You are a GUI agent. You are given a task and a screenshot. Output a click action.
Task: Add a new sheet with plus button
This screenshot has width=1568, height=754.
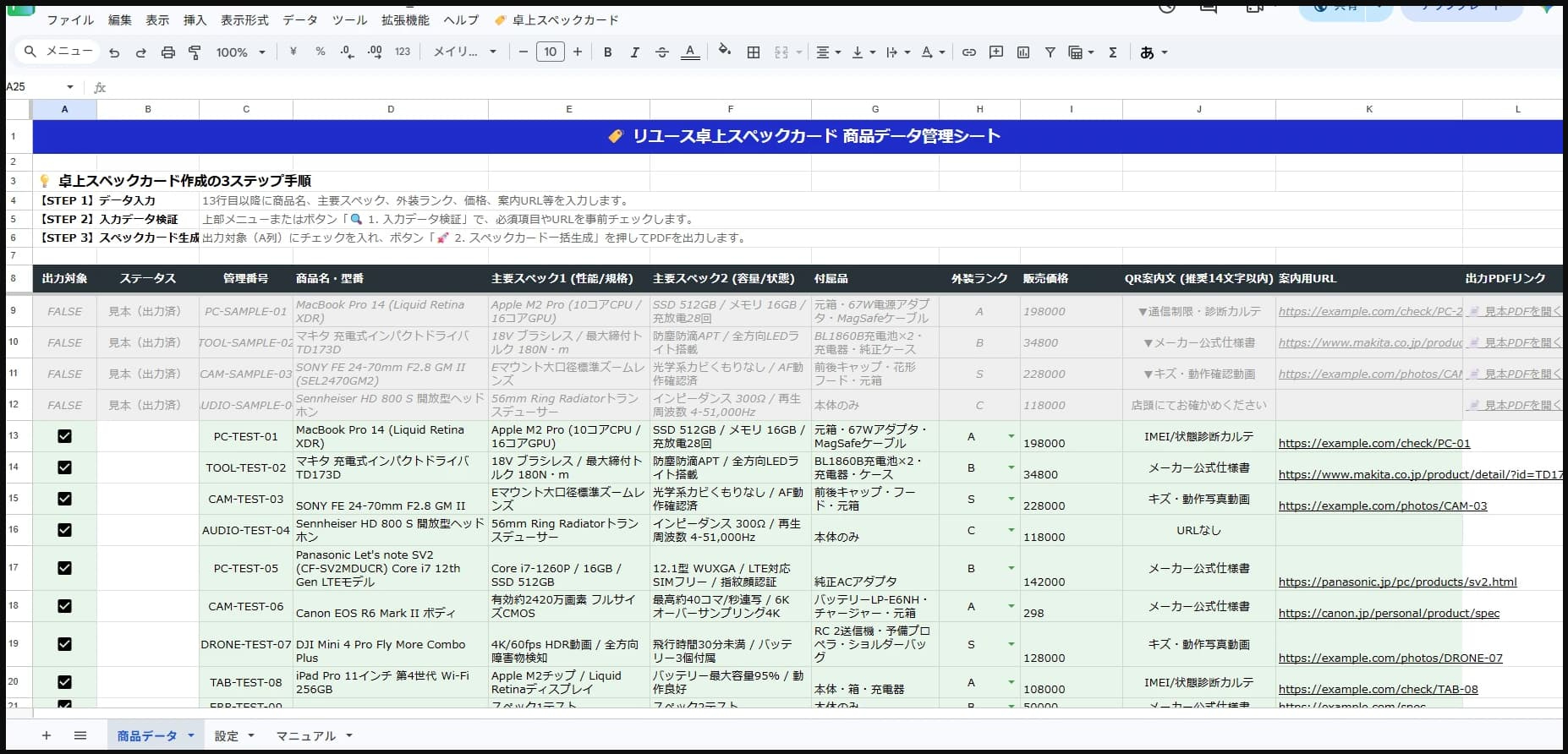[x=47, y=735]
